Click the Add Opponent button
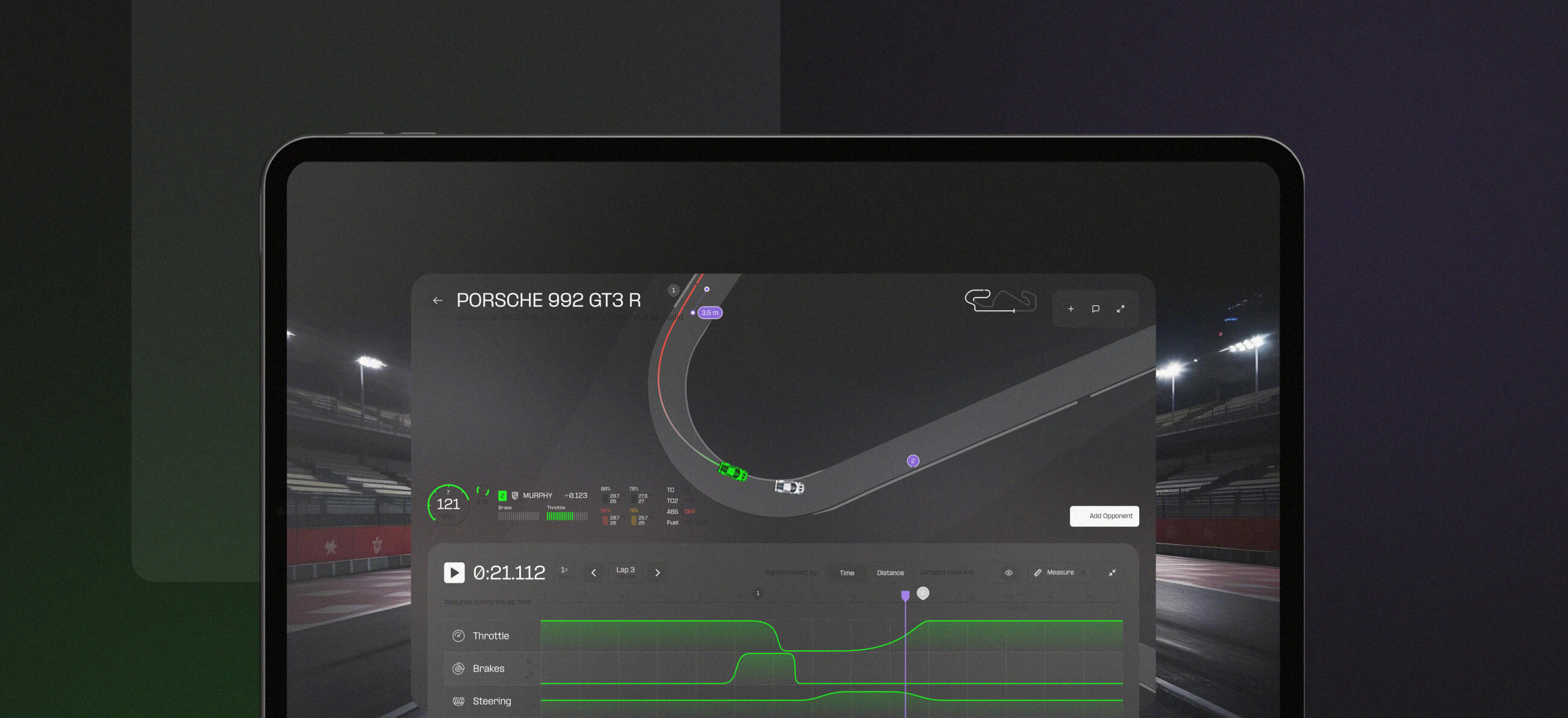The image size is (1568, 718). [1104, 516]
